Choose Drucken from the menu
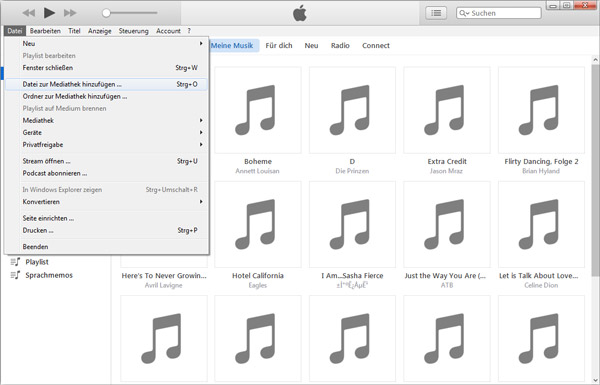Image resolution: width=600 pixels, height=385 pixels. coord(107,230)
